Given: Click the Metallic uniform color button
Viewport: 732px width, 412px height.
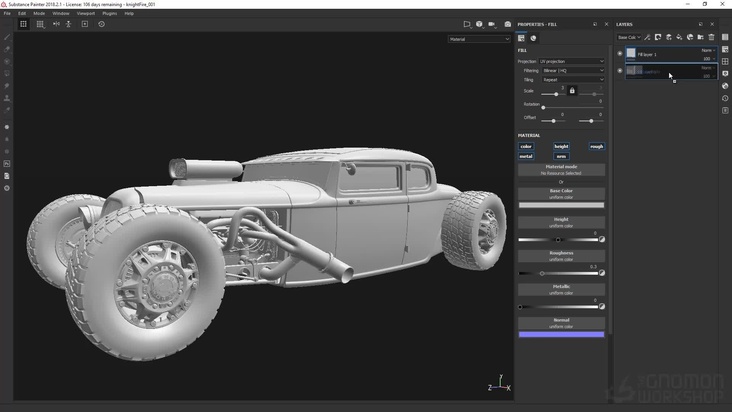Looking at the screenshot, I should coord(561,290).
